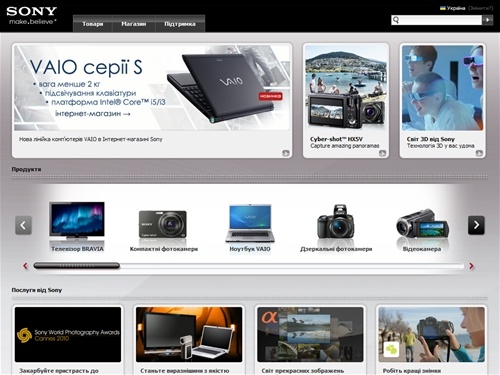Image resolution: width=500 pixels, height=375 pixels.
Task: Click the Capture amazing panoramas text
Action: pyautogui.click(x=345, y=146)
